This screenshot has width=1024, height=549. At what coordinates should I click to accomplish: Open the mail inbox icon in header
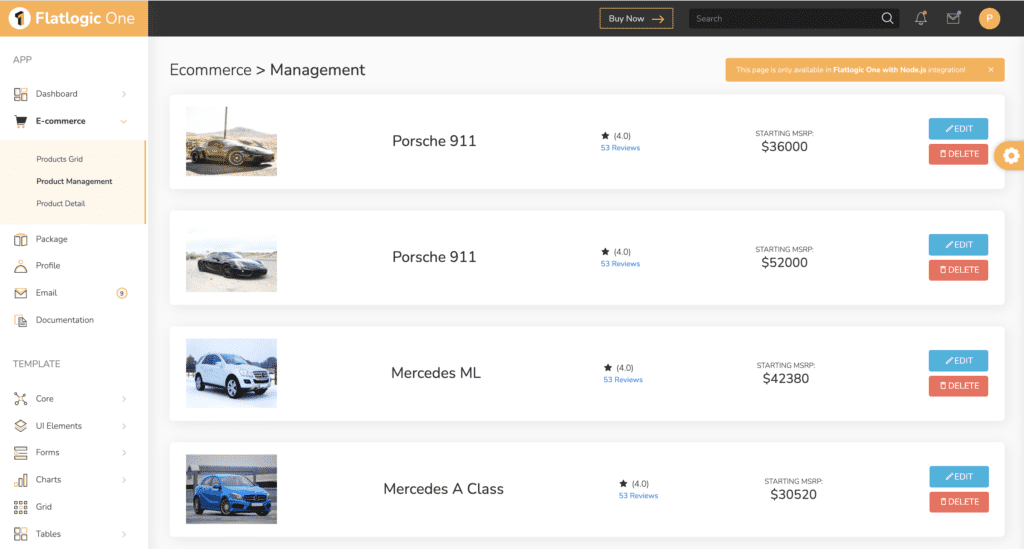pyautogui.click(x=953, y=18)
